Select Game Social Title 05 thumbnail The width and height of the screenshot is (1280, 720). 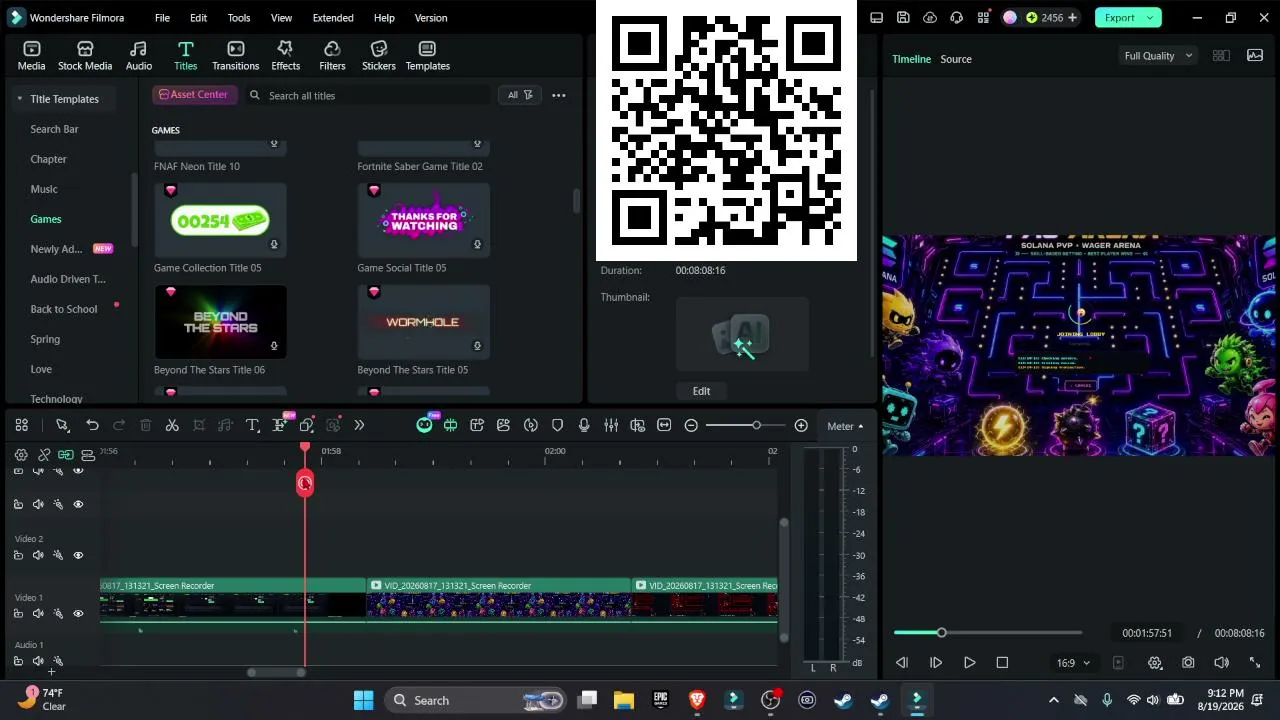(x=424, y=220)
